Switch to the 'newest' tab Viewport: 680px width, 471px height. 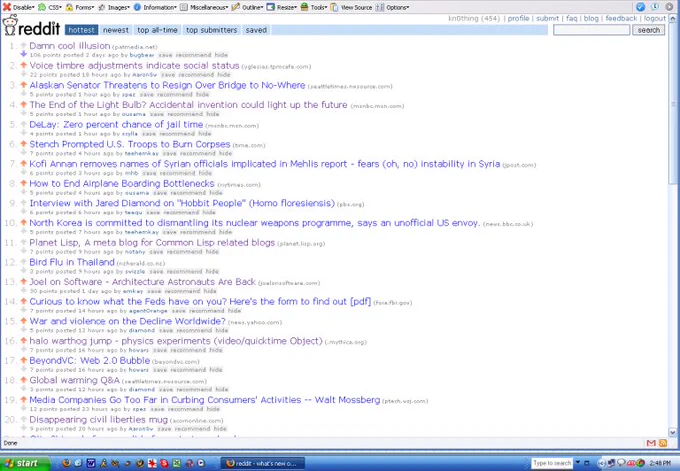[116, 30]
